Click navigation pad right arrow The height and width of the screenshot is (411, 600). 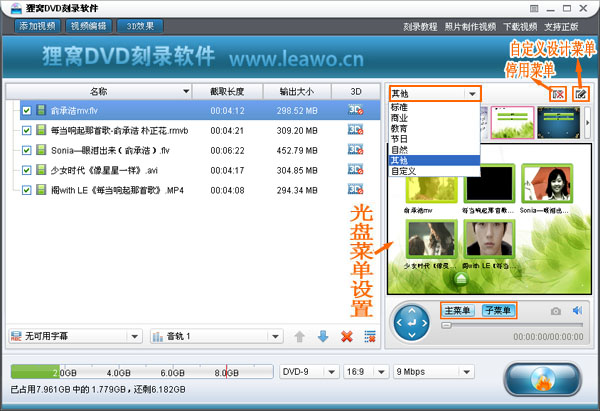[x=425, y=323]
